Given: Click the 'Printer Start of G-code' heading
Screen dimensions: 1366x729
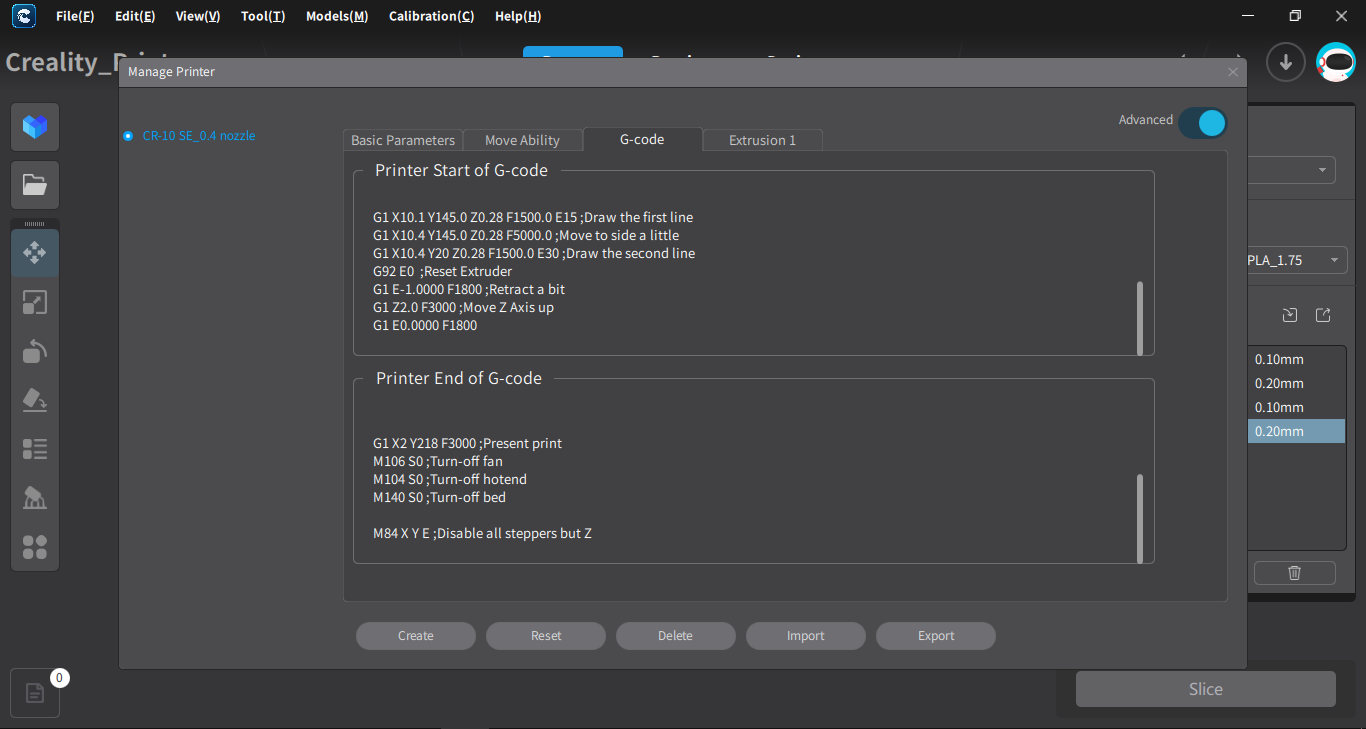Looking at the screenshot, I should [x=461, y=170].
